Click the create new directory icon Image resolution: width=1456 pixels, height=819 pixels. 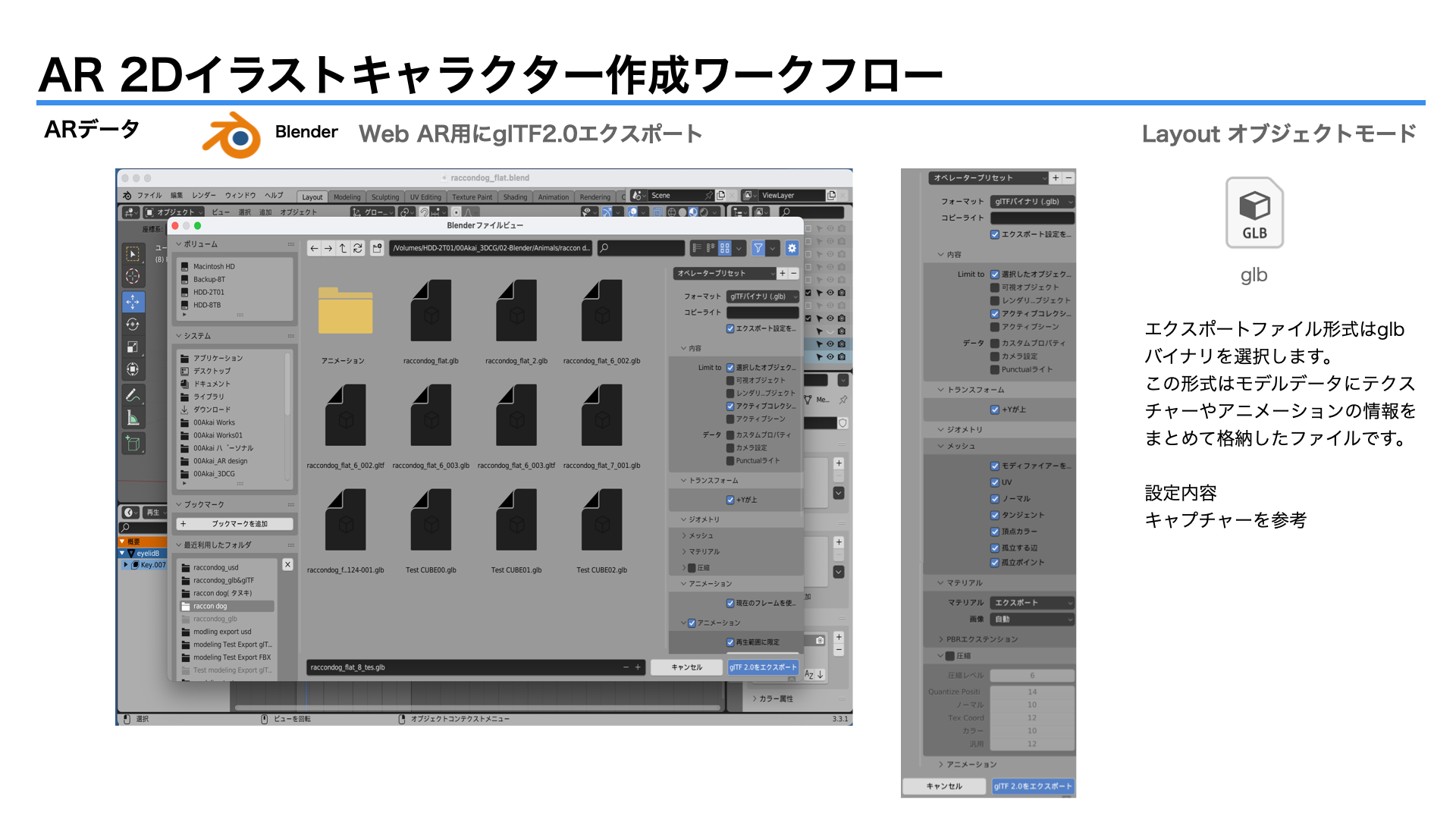[x=377, y=248]
